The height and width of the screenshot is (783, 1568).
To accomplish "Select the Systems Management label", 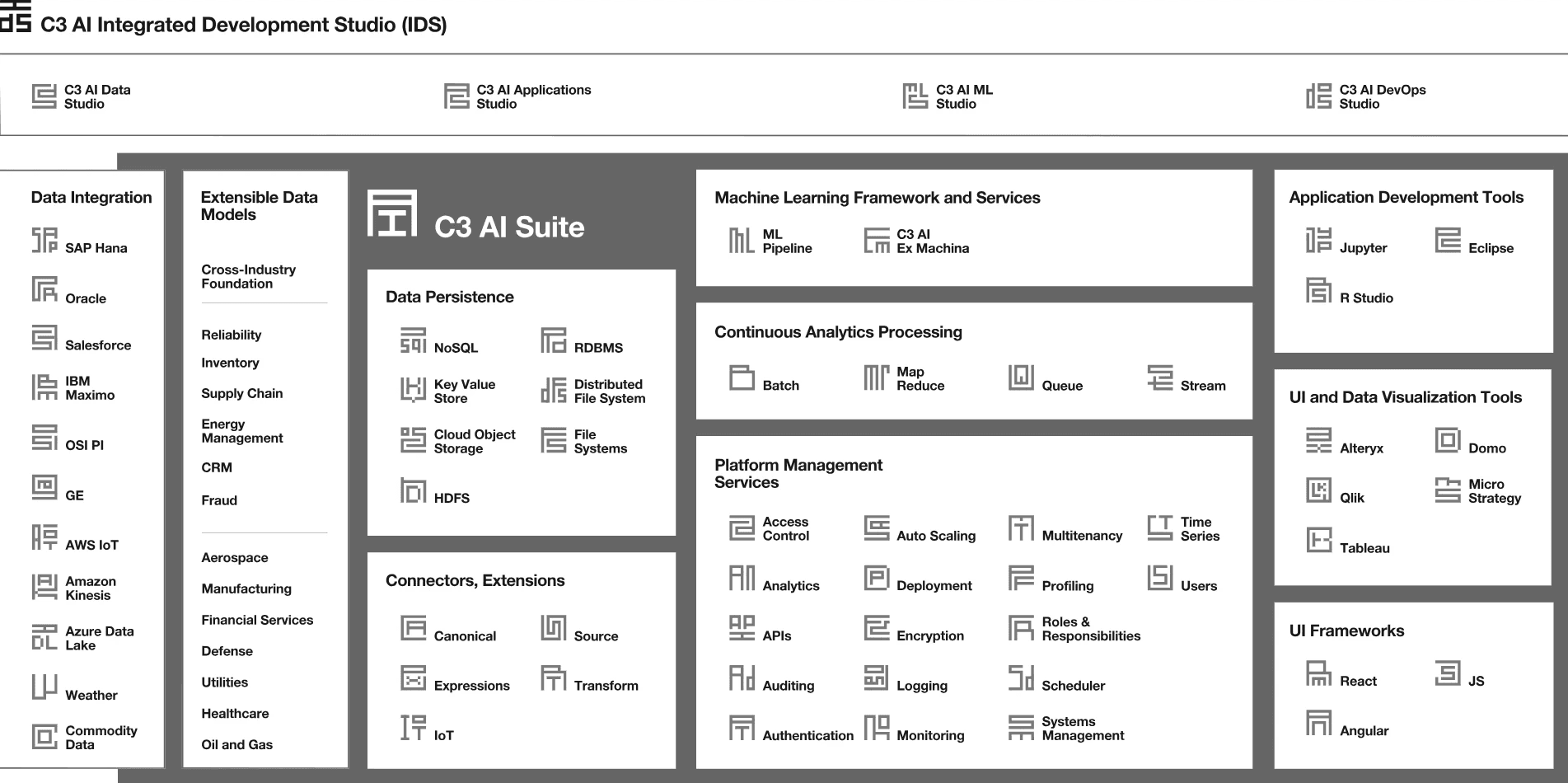I will pyautogui.click(x=1083, y=729).
